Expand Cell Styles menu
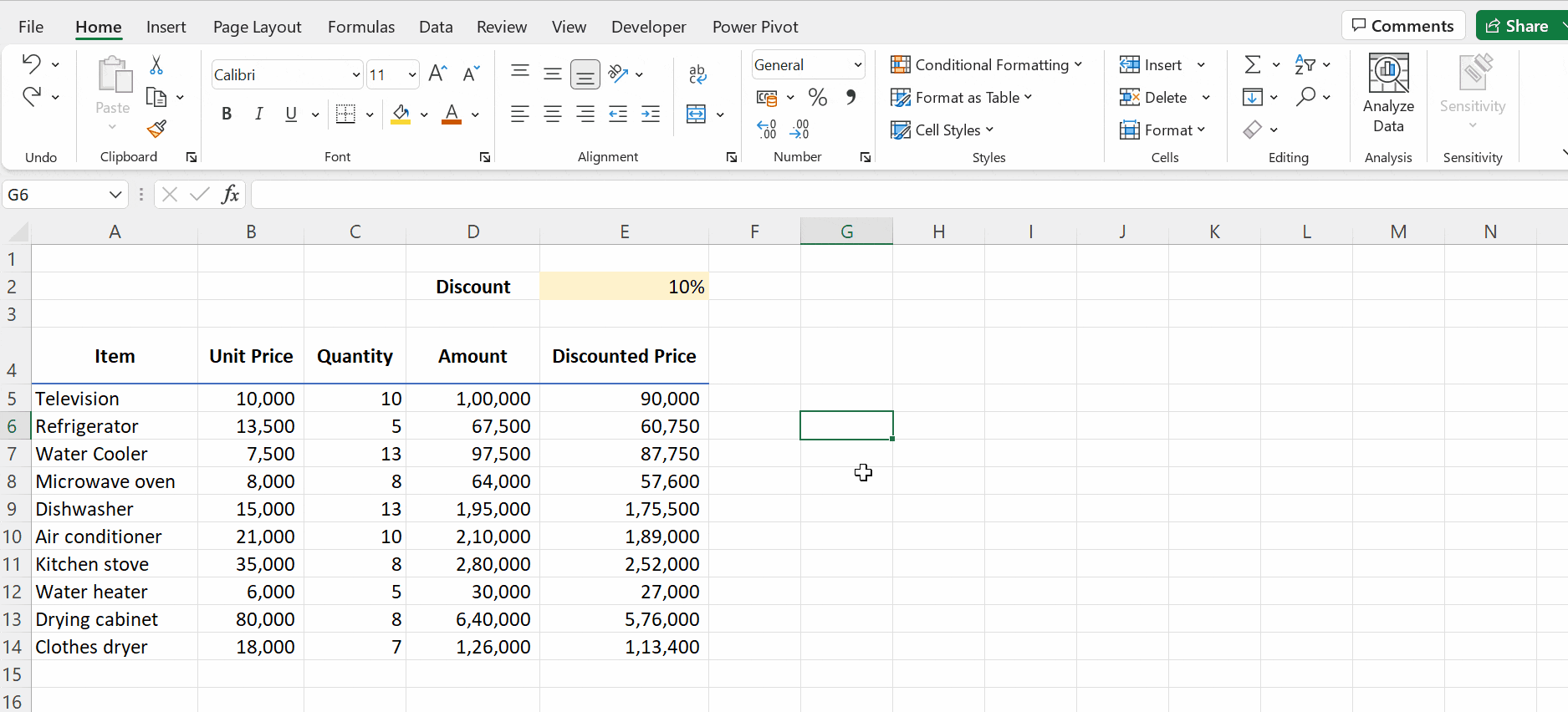 (942, 130)
